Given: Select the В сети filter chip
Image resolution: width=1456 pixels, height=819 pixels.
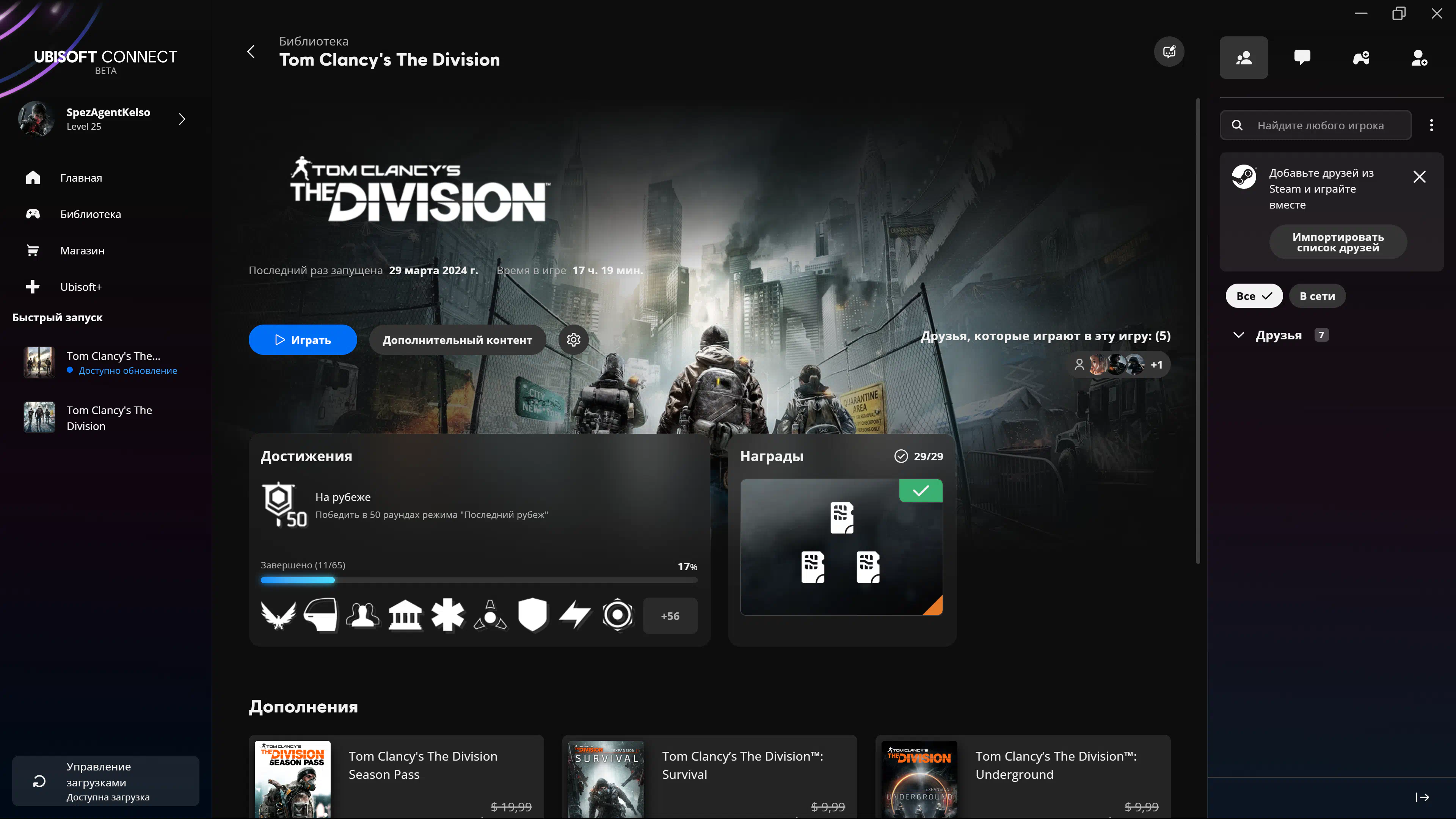Looking at the screenshot, I should (x=1317, y=296).
